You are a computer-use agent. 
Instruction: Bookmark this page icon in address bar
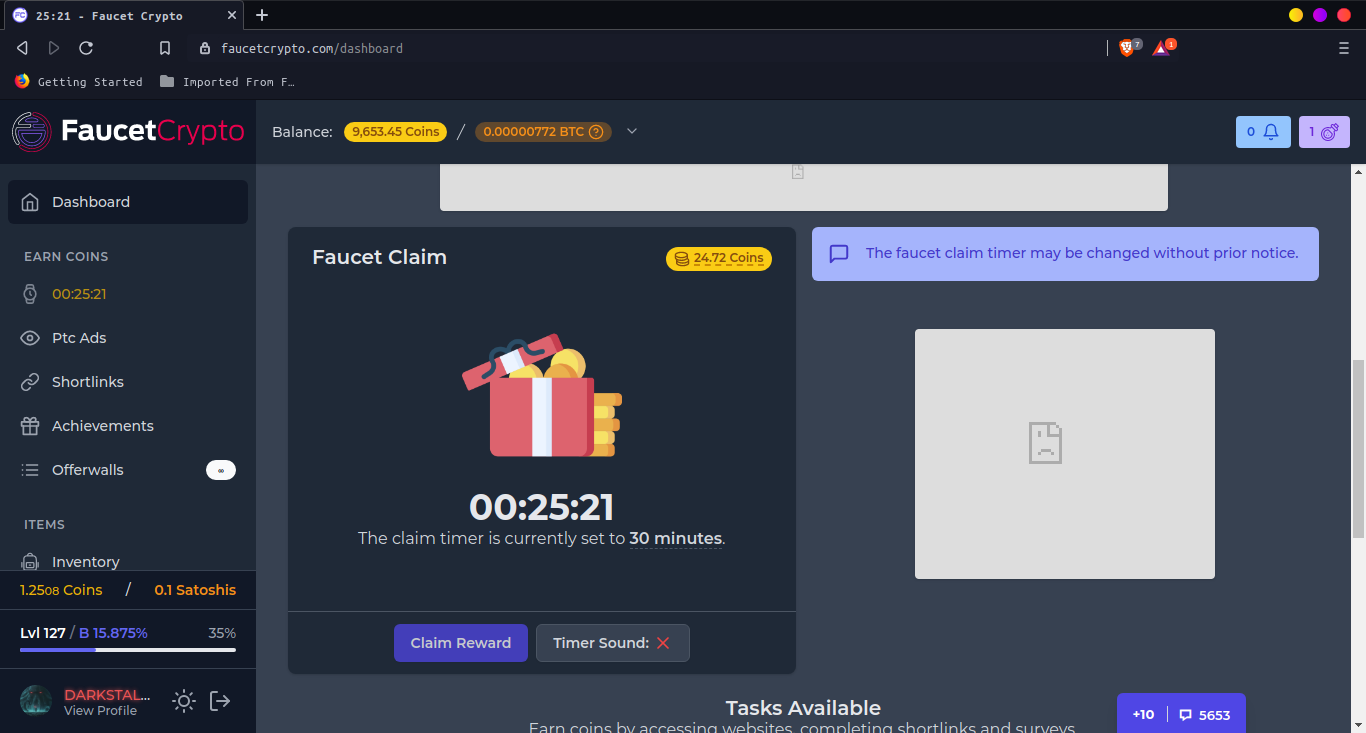165,48
